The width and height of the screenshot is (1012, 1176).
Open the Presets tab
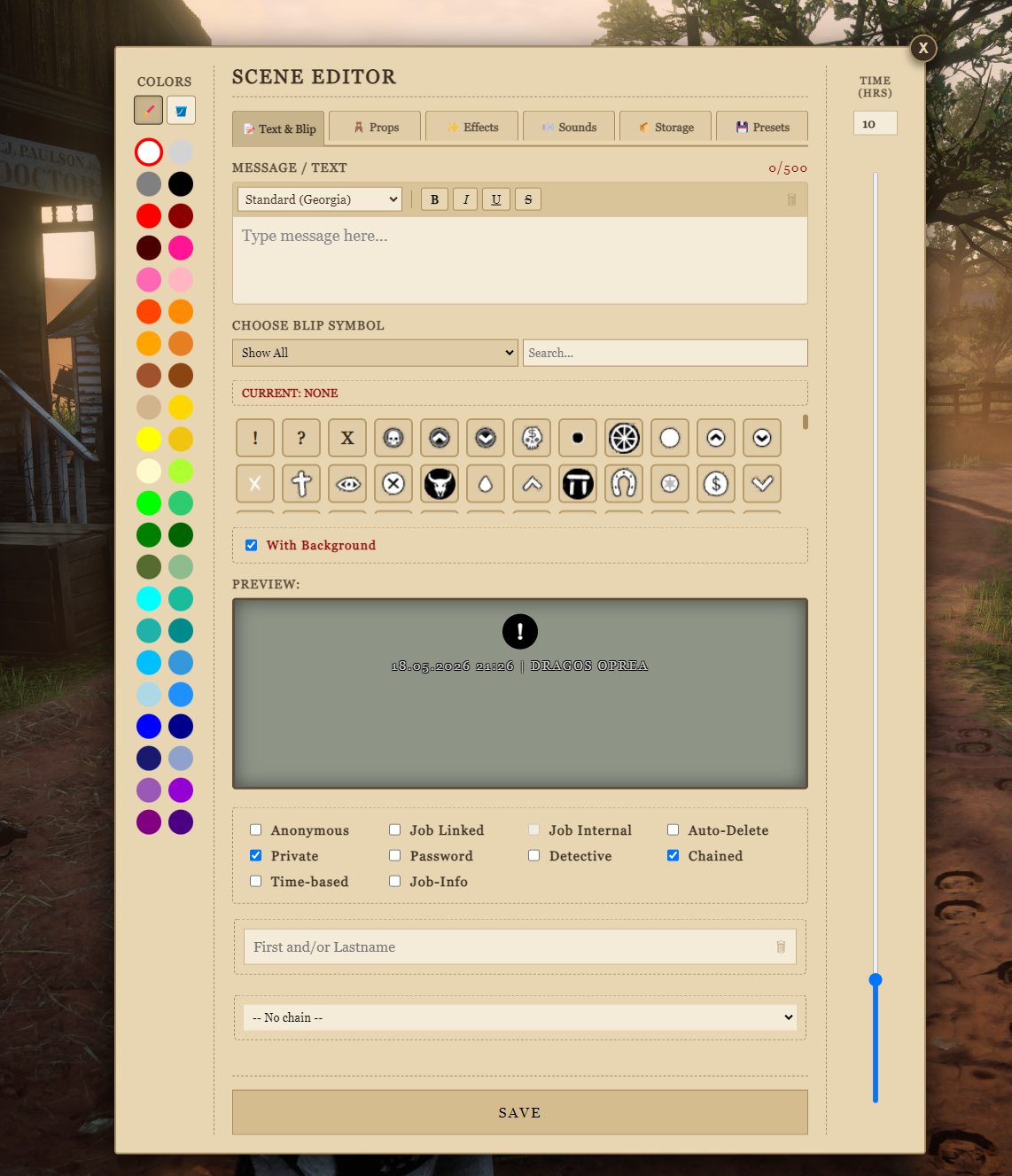pyautogui.click(x=762, y=127)
